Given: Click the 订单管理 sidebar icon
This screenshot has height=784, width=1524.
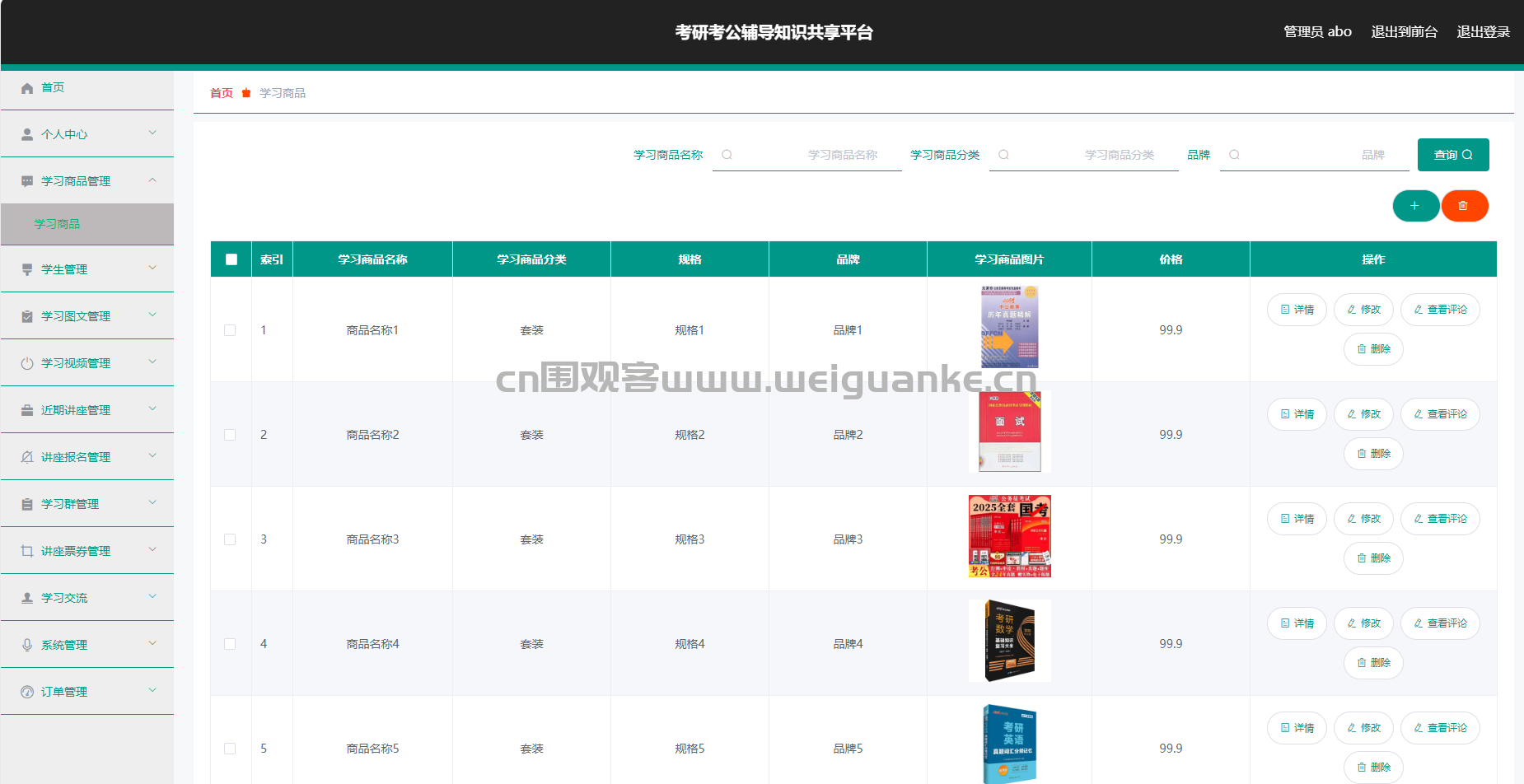Looking at the screenshot, I should click(x=27, y=692).
